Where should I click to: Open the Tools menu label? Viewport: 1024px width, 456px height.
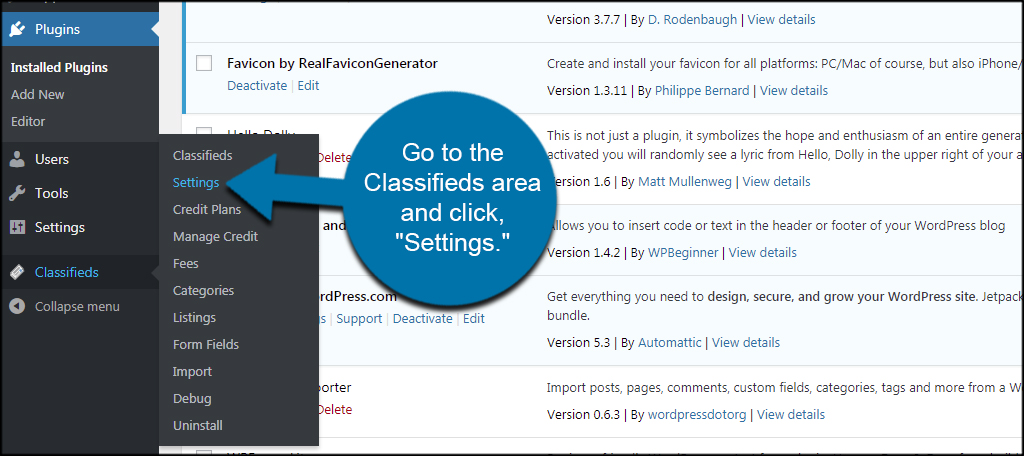(52, 193)
